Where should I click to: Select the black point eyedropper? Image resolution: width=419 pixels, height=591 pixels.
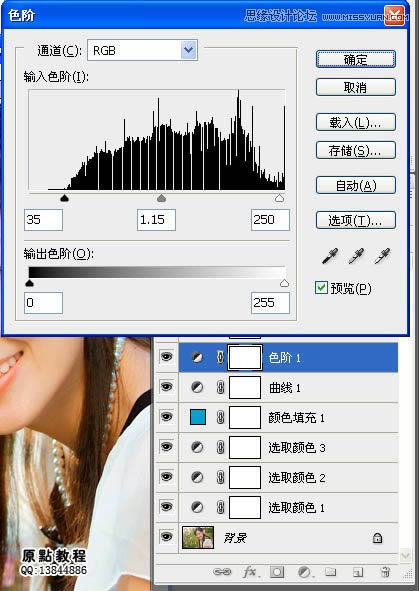tap(330, 256)
